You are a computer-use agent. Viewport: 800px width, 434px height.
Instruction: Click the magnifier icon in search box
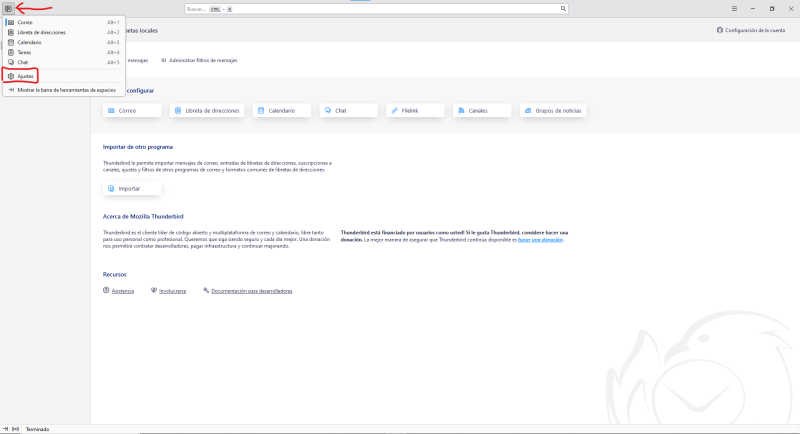point(563,9)
